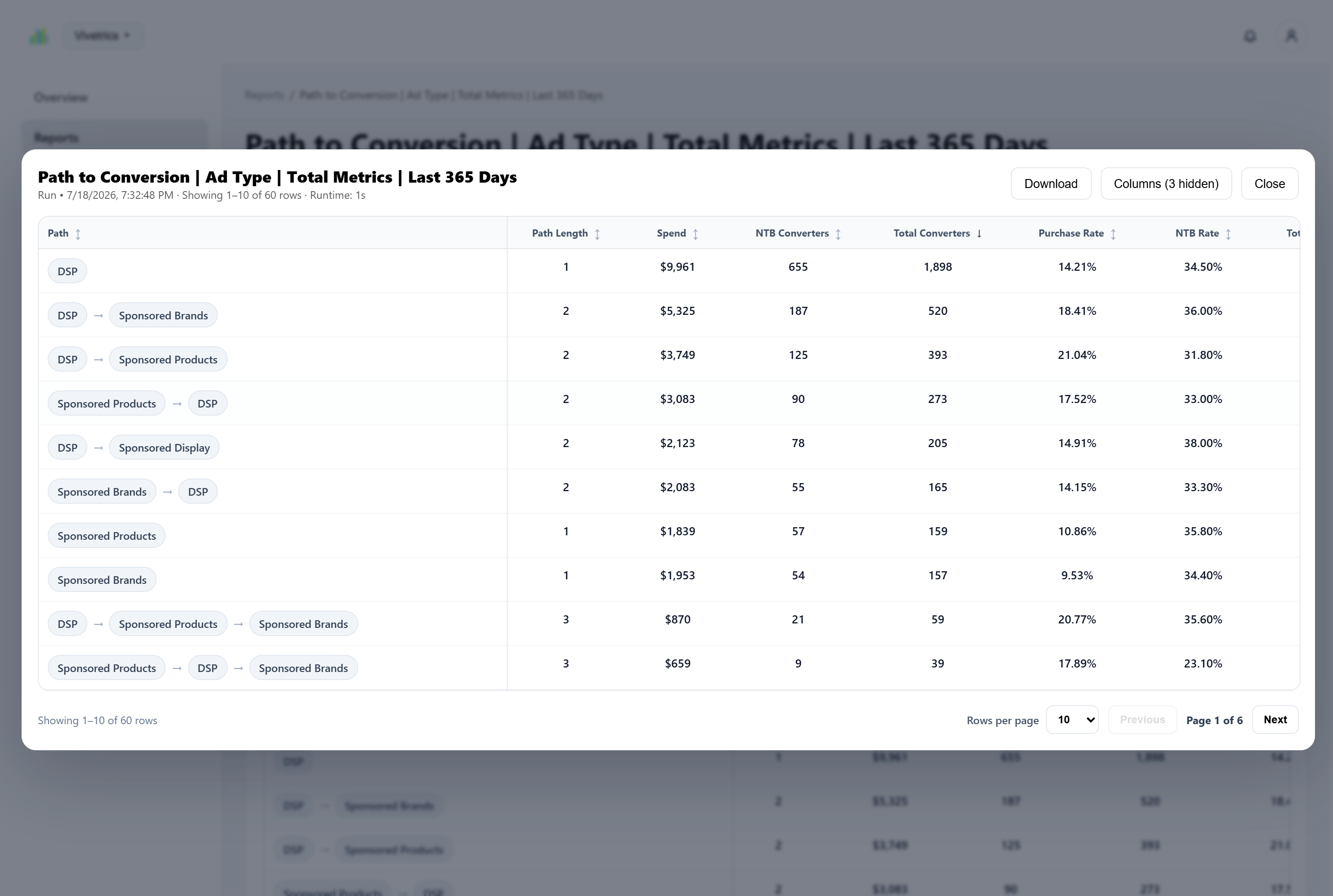Open Overview in the sidebar
Viewport: 1333px width, 896px height.
click(x=61, y=97)
